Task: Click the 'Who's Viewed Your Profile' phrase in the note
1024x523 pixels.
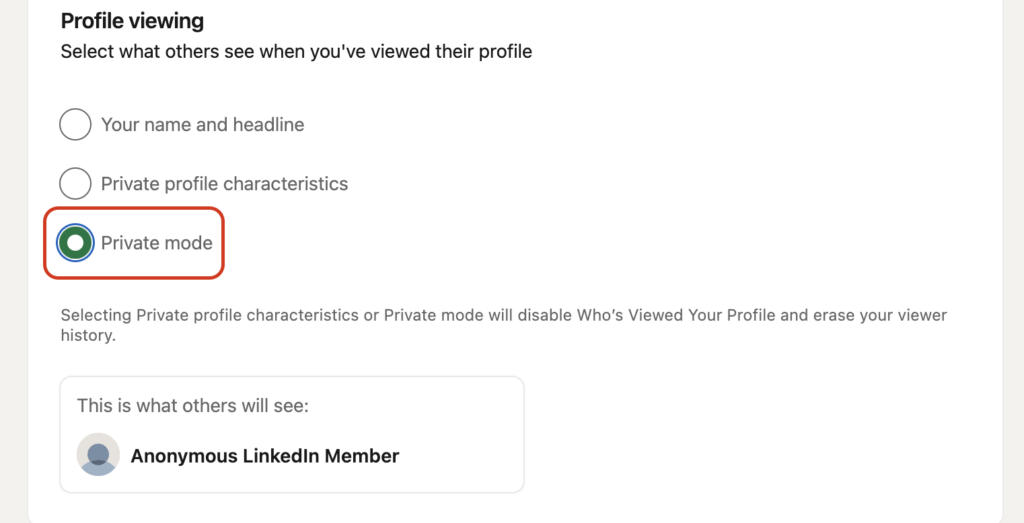Action: click(676, 315)
